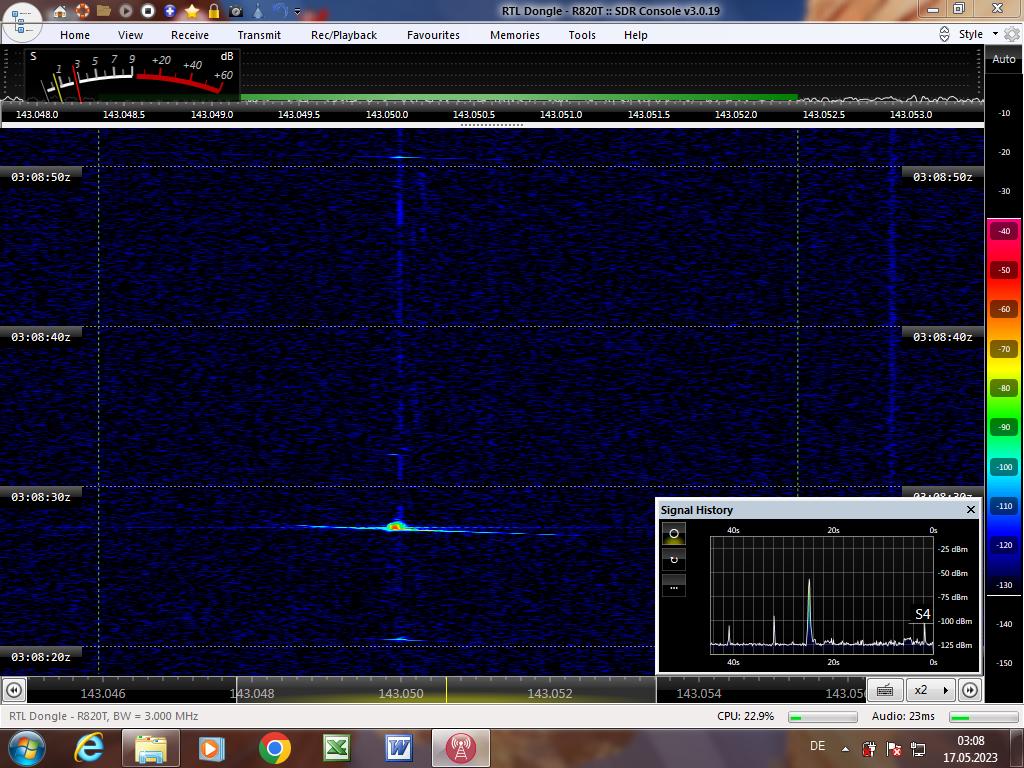Screen dimensions: 1024x768
Task: Click the keyboard frequency entry icon
Action: click(885, 690)
